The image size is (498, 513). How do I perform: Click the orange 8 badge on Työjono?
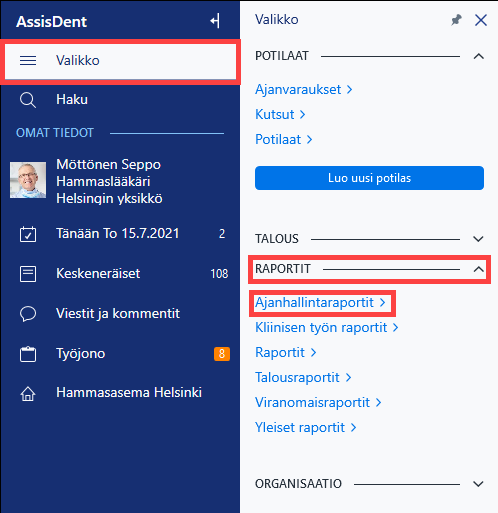pos(222,354)
